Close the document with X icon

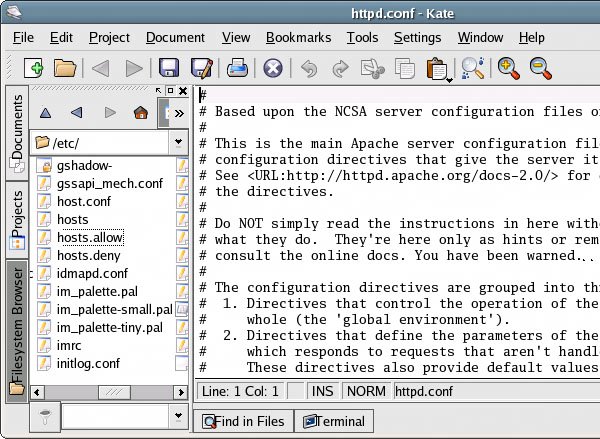tap(272, 68)
